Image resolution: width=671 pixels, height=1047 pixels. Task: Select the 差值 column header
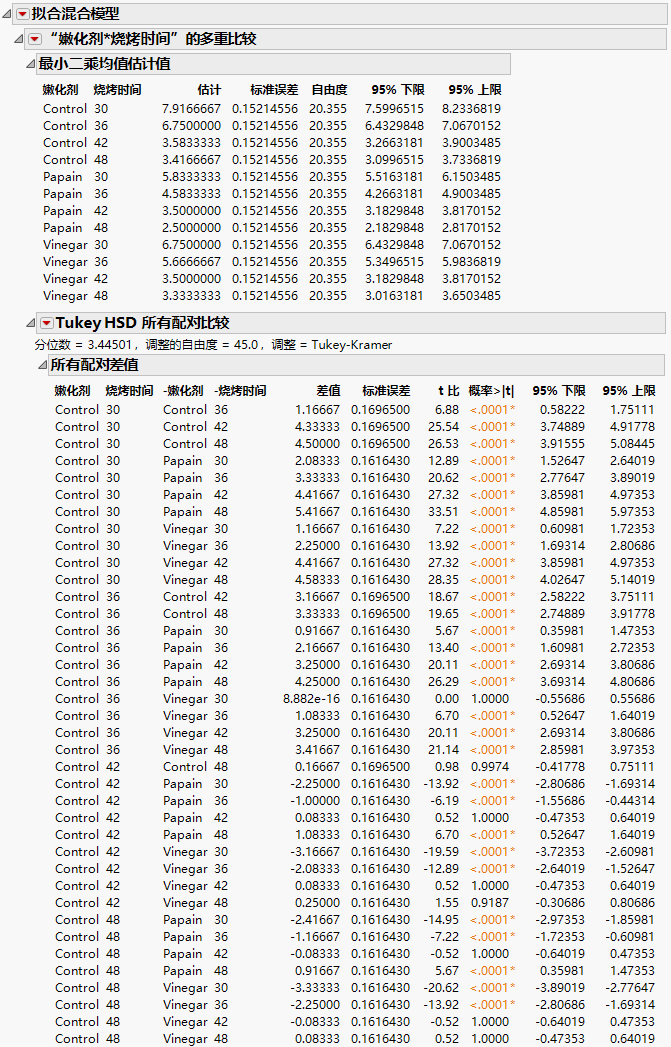(328, 391)
